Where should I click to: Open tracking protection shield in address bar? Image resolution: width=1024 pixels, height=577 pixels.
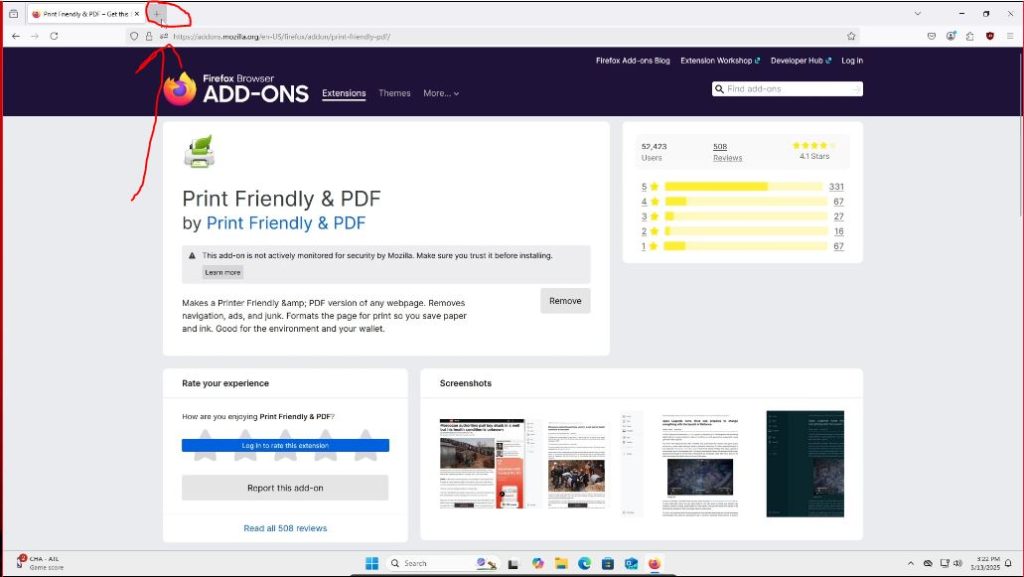(x=134, y=37)
